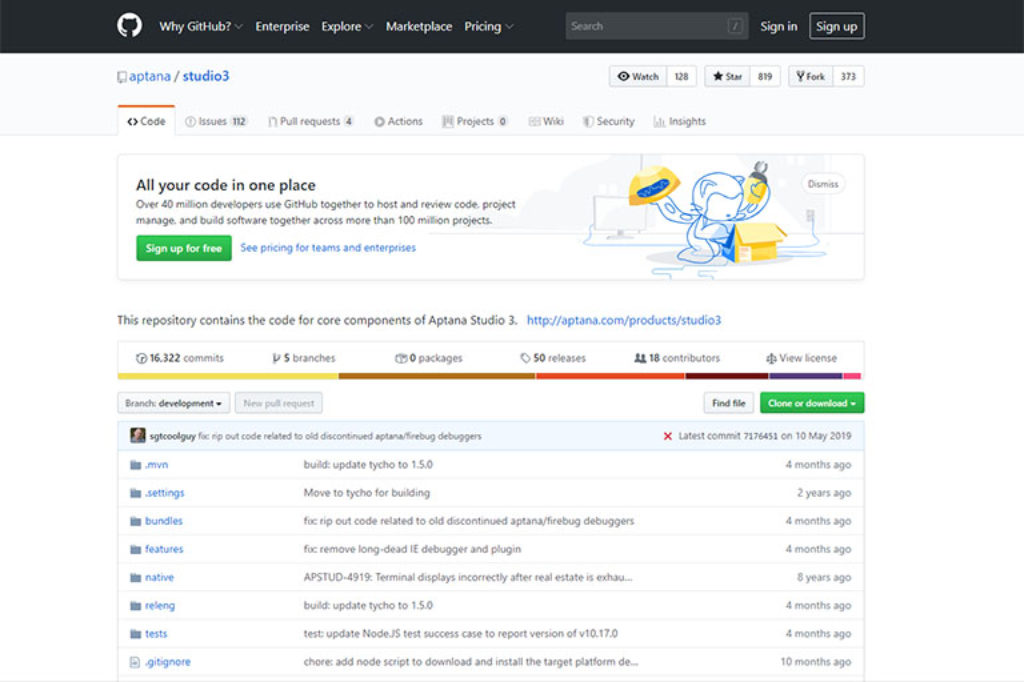Click the GitHub Octocat logo icon
The height and width of the screenshot is (682, 1024).
(x=129, y=26)
